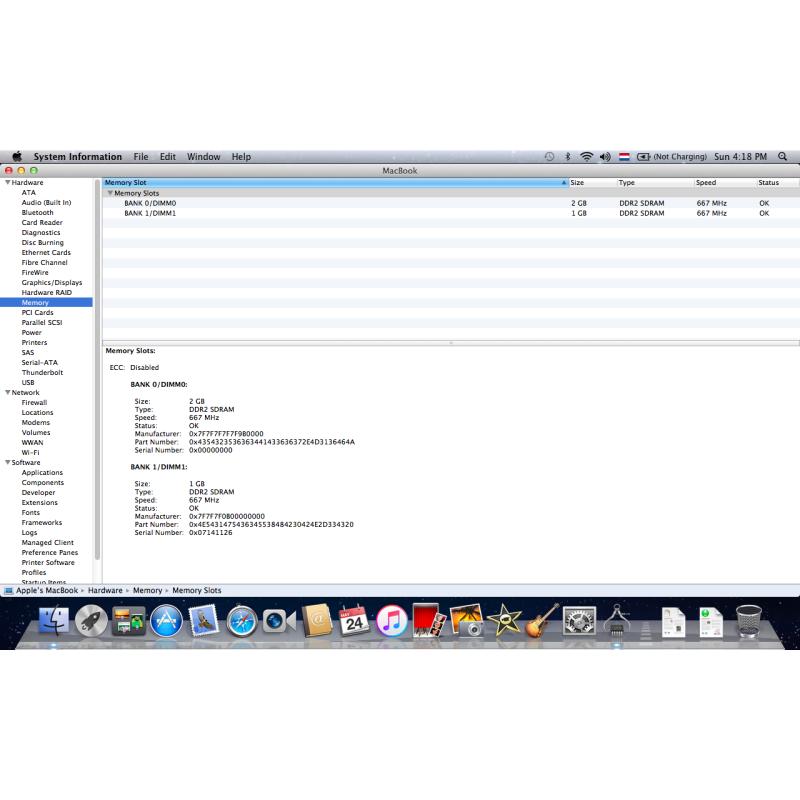
Task: Select the BANK 1/DIMM1 row
Action: click(x=451, y=213)
